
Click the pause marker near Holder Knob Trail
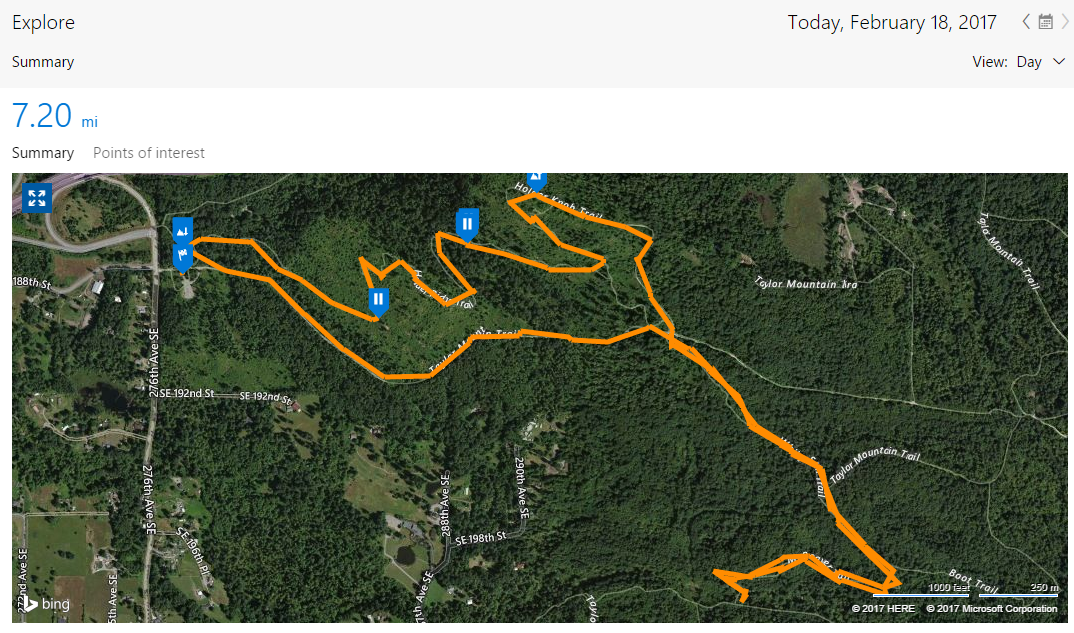(x=466, y=223)
